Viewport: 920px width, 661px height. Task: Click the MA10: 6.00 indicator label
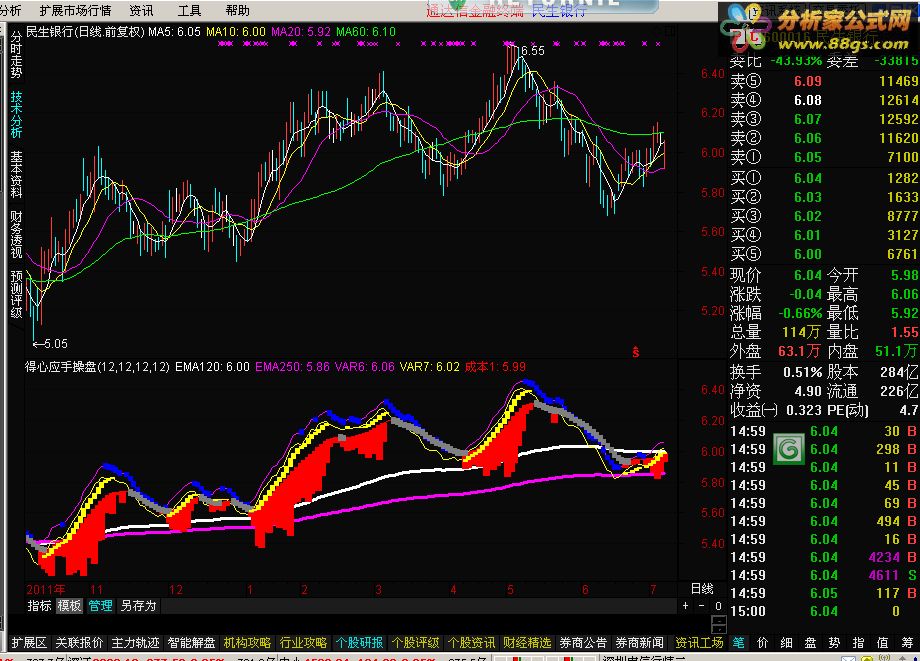[x=236, y=32]
